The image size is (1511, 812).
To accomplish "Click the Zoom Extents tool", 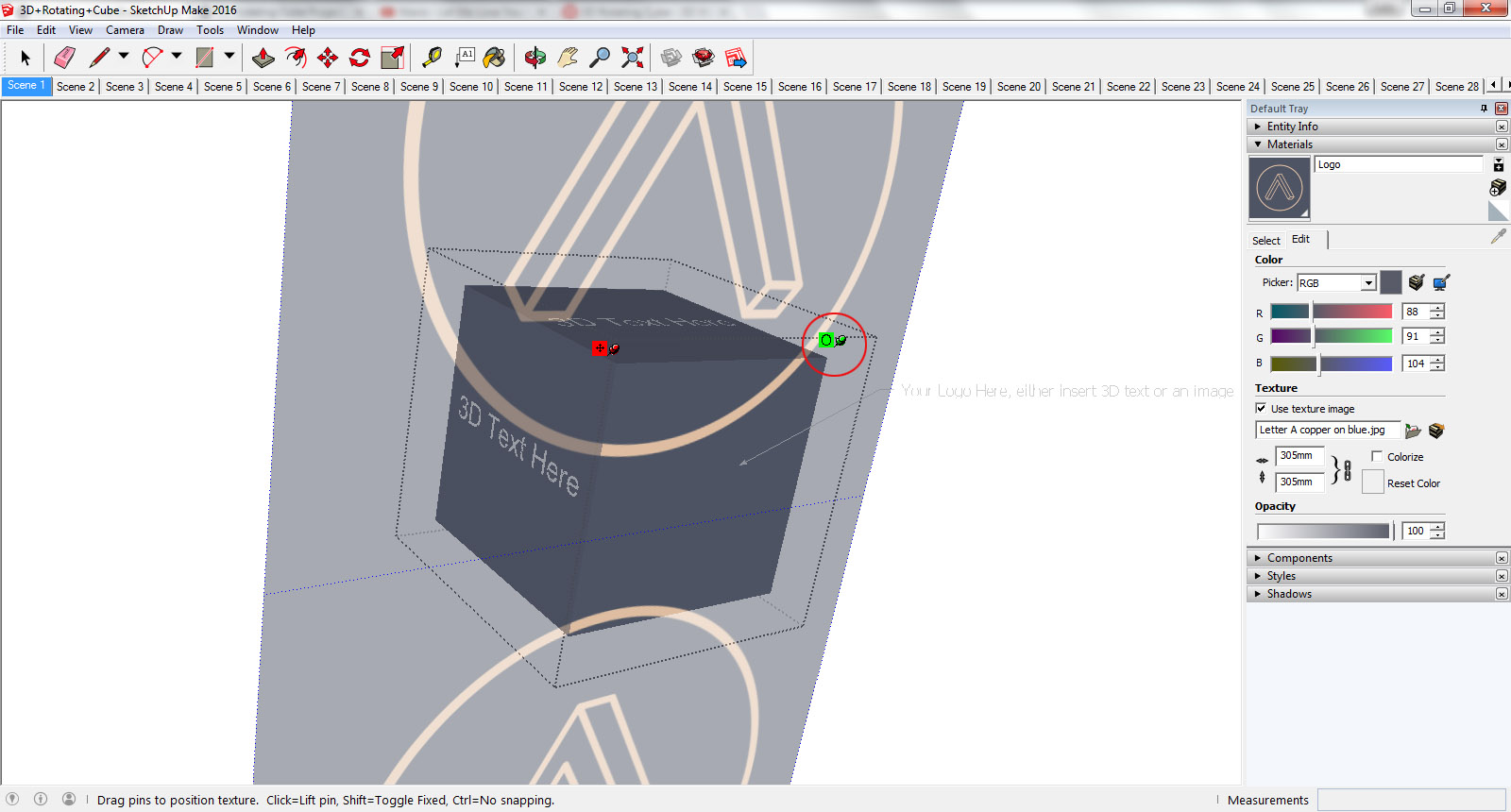I will (x=633, y=58).
